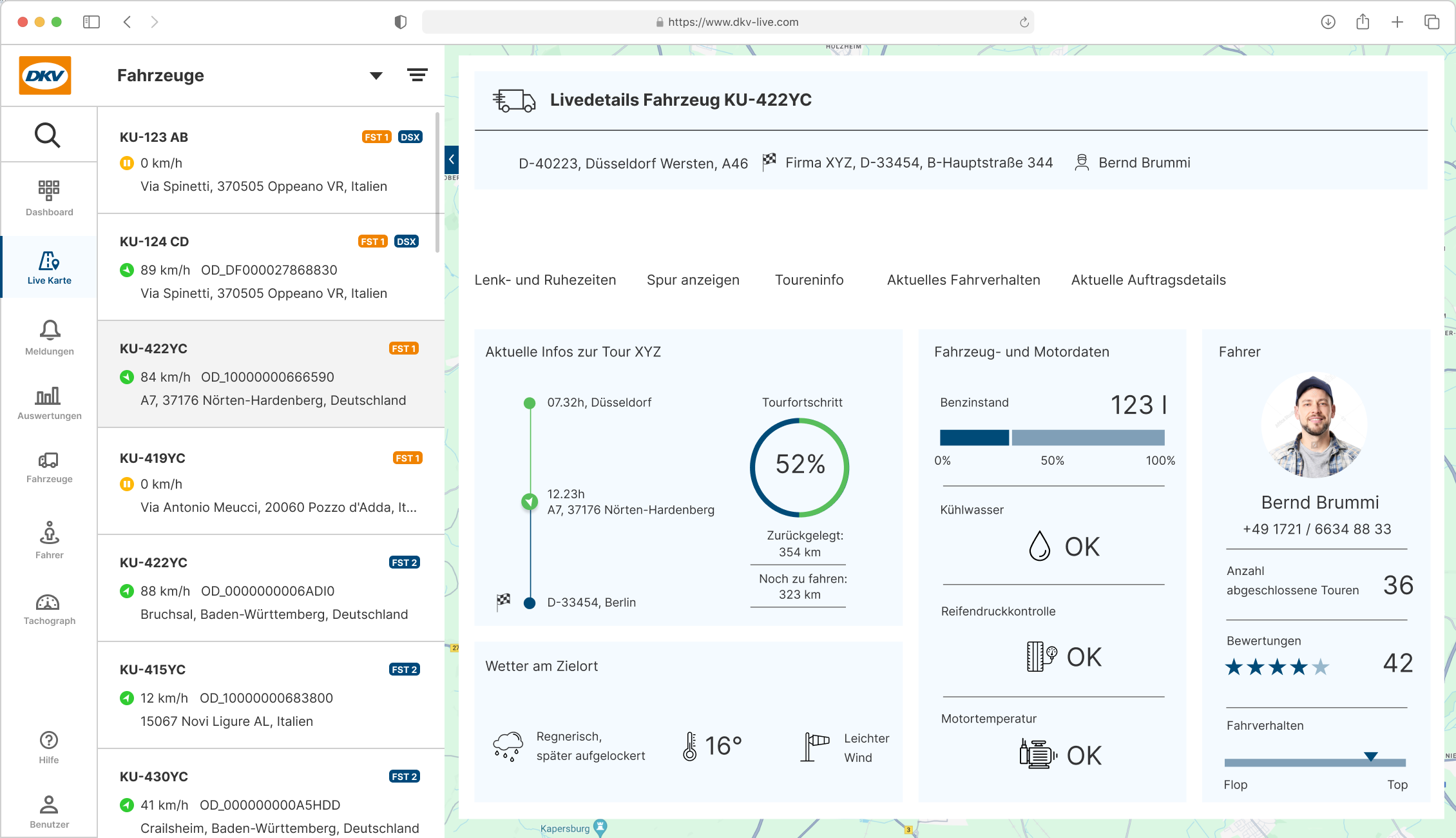1456x838 pixels.
Task: Click the thermometer icon by 16°
Action: click(x=690, y=746)
